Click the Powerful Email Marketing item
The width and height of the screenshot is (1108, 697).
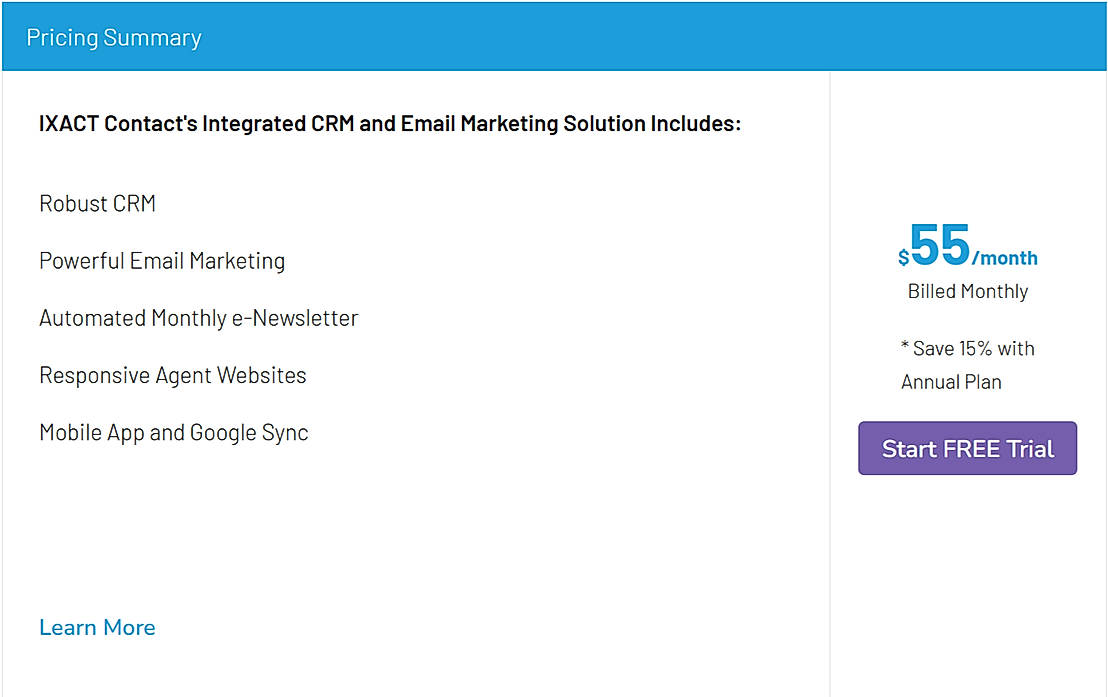pos(162,261)
